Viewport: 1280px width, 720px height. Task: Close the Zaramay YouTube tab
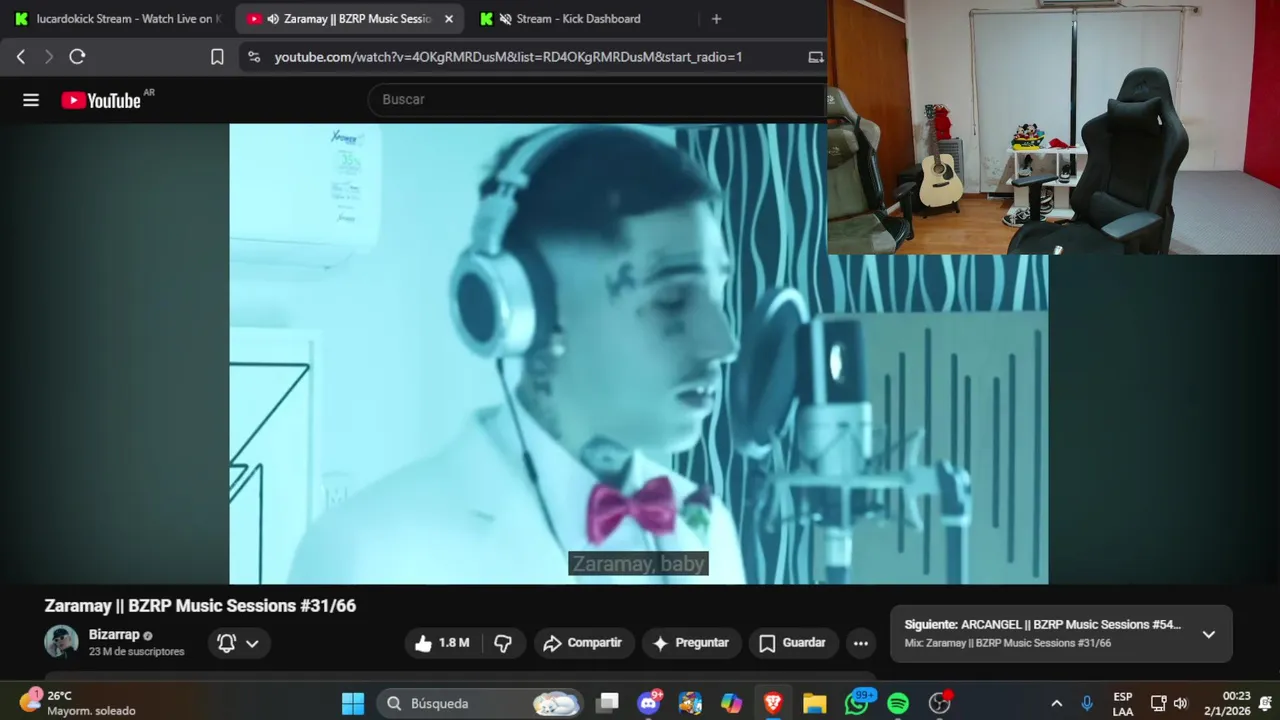pos(448,19)
